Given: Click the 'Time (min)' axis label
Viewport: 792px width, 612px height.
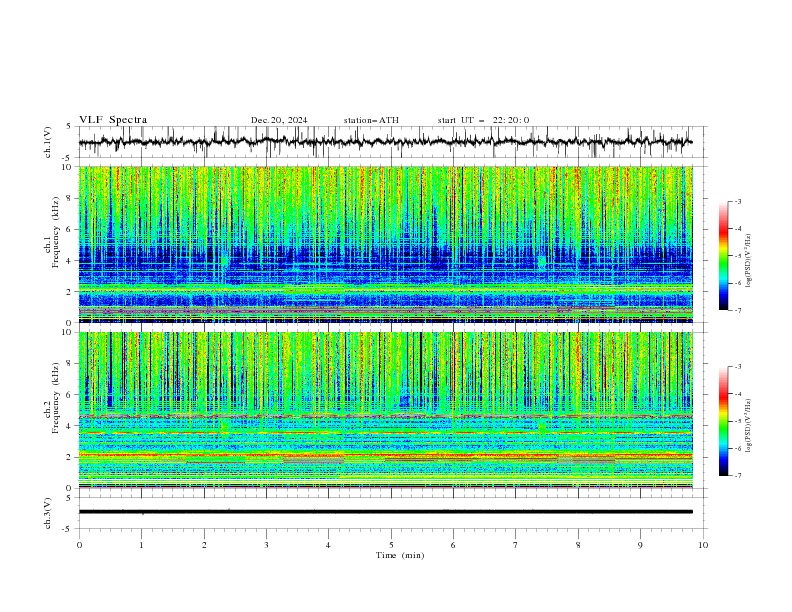Looking at the screenshot, I should coord(400,555).
